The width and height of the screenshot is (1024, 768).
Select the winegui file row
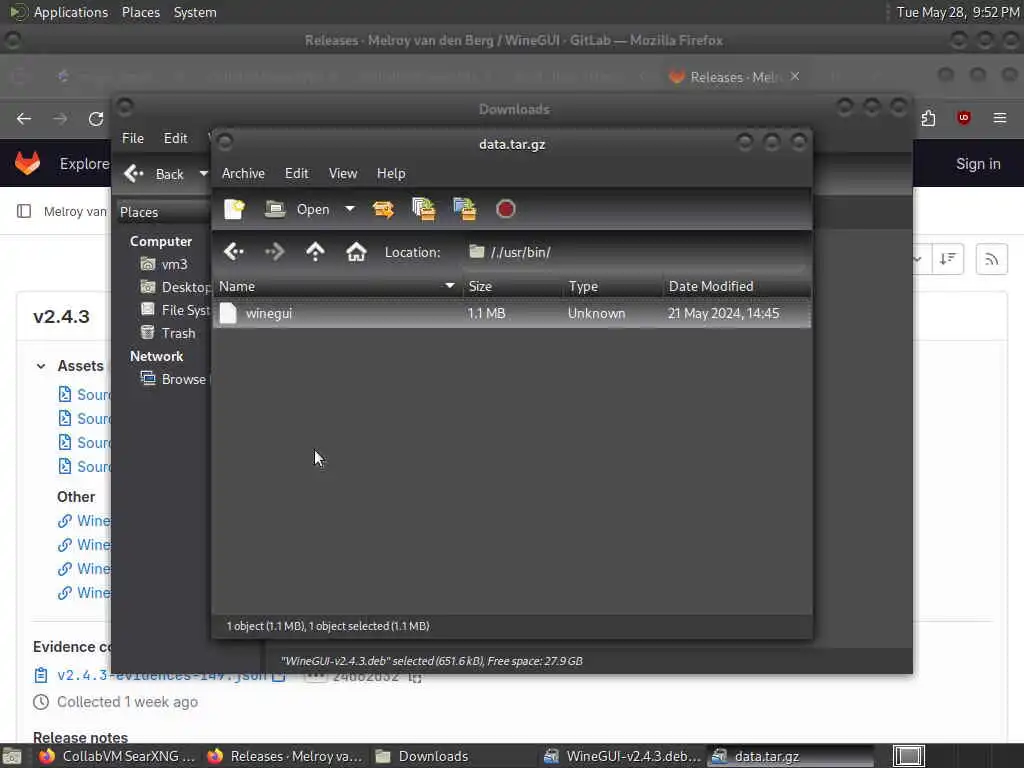tap(512, 313)
